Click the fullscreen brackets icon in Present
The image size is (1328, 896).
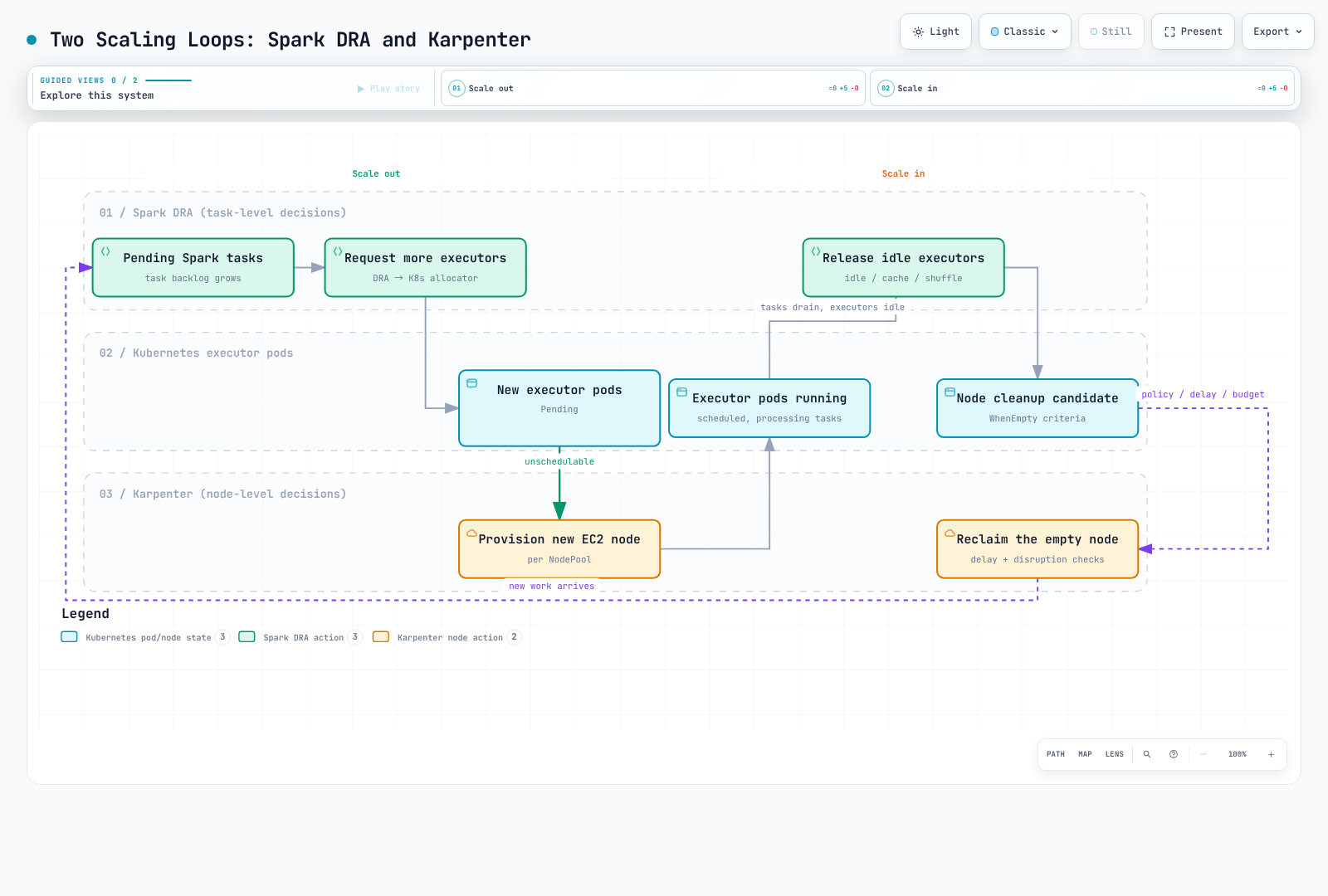(x=1169, y=32)
